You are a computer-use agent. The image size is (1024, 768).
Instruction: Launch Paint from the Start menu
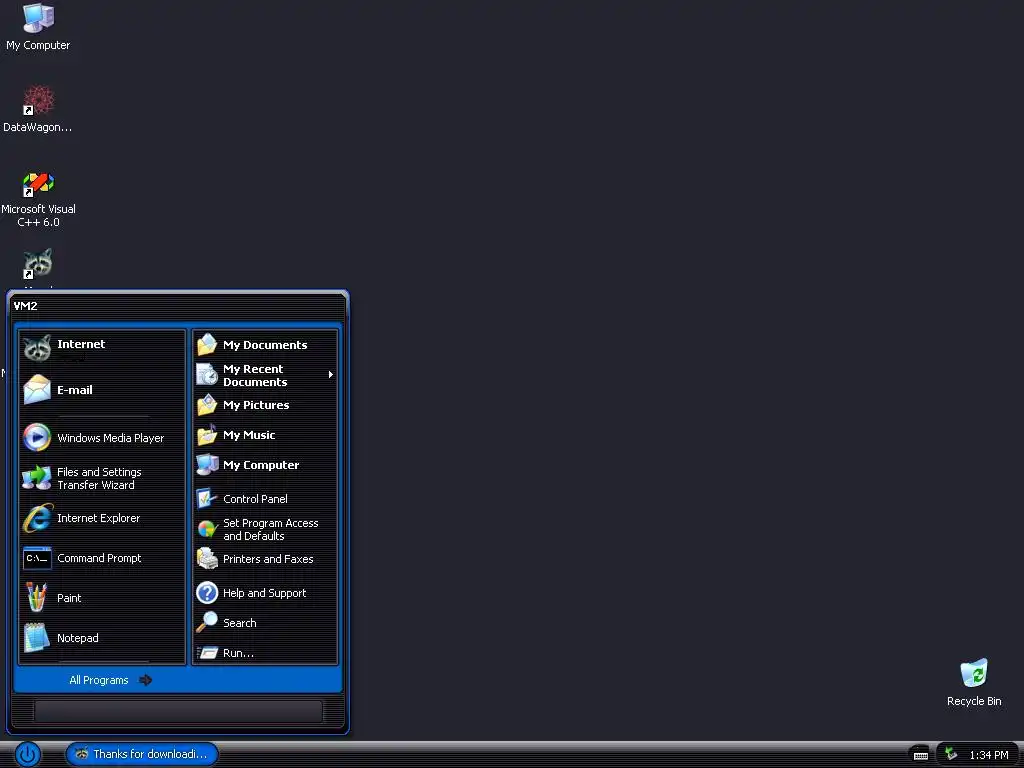tap(102, 598)
